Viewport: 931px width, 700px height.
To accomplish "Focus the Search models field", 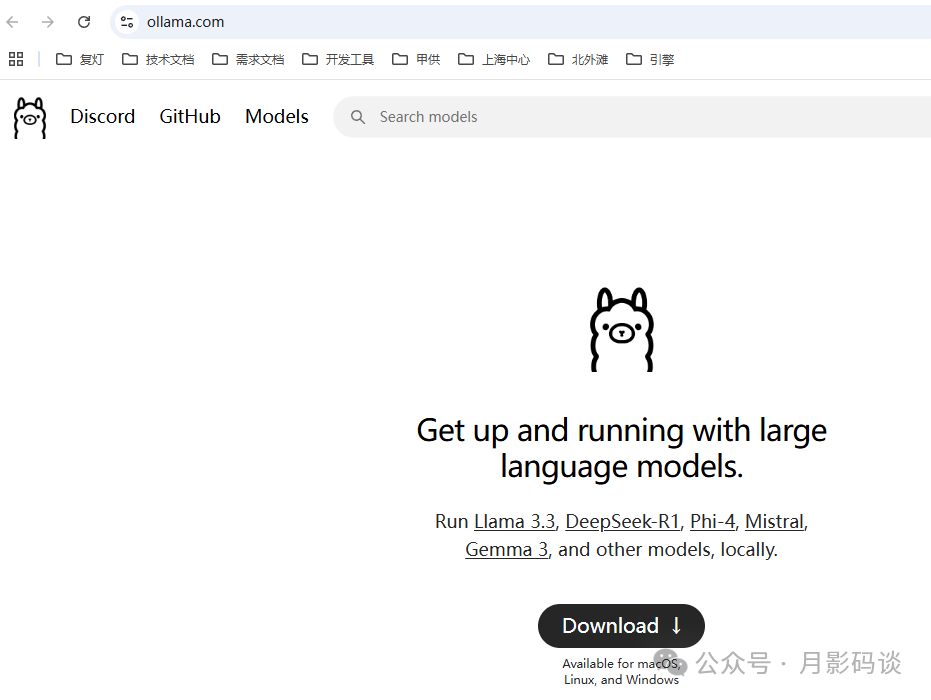I will click(632, 117).
